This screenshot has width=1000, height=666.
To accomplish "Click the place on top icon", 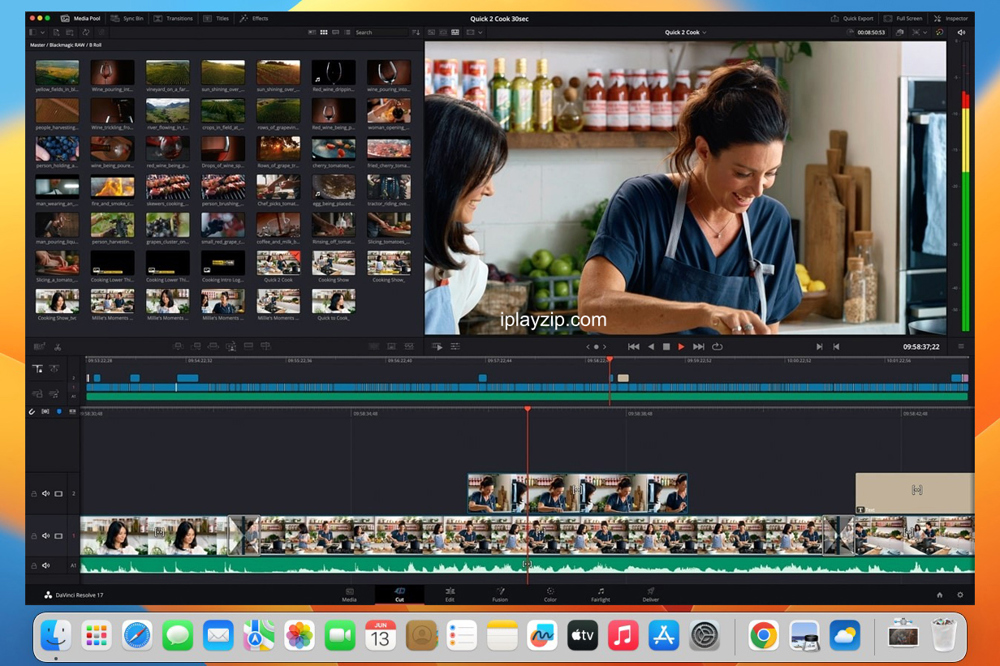I will click(x=248, y=346).
